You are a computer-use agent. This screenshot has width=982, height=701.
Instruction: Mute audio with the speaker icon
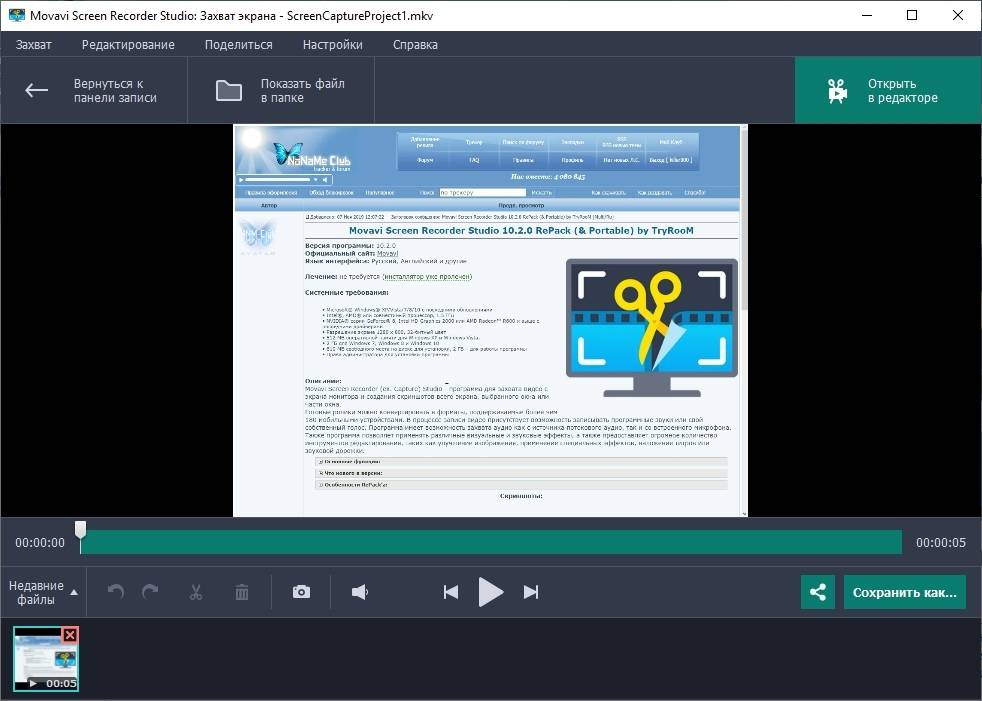(x=359, y=591)
